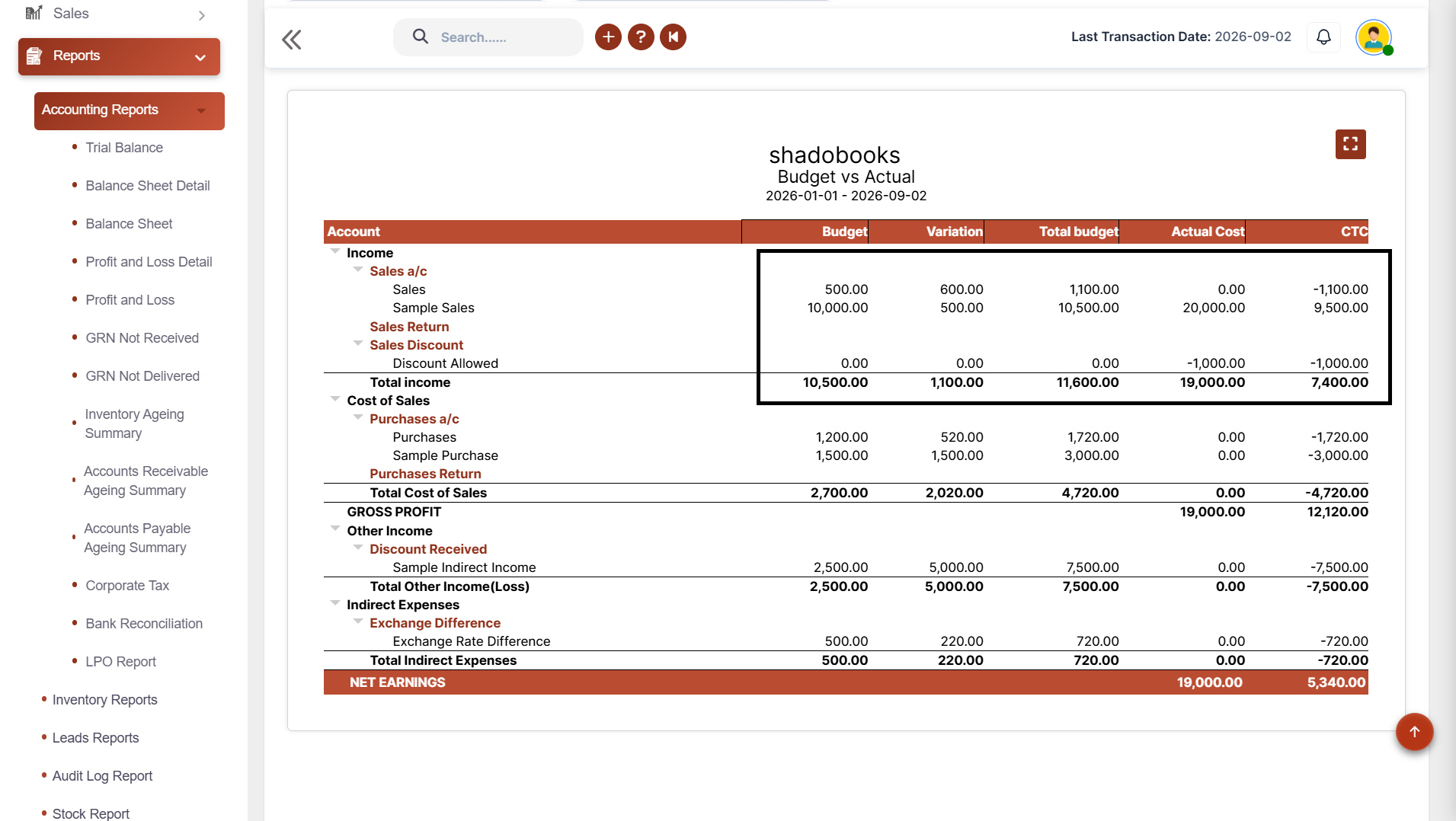Select the Exchange Rate Difference row
Image resolution: width=1456 pixels, height=821 pixels.
click(x=846, y=641)
